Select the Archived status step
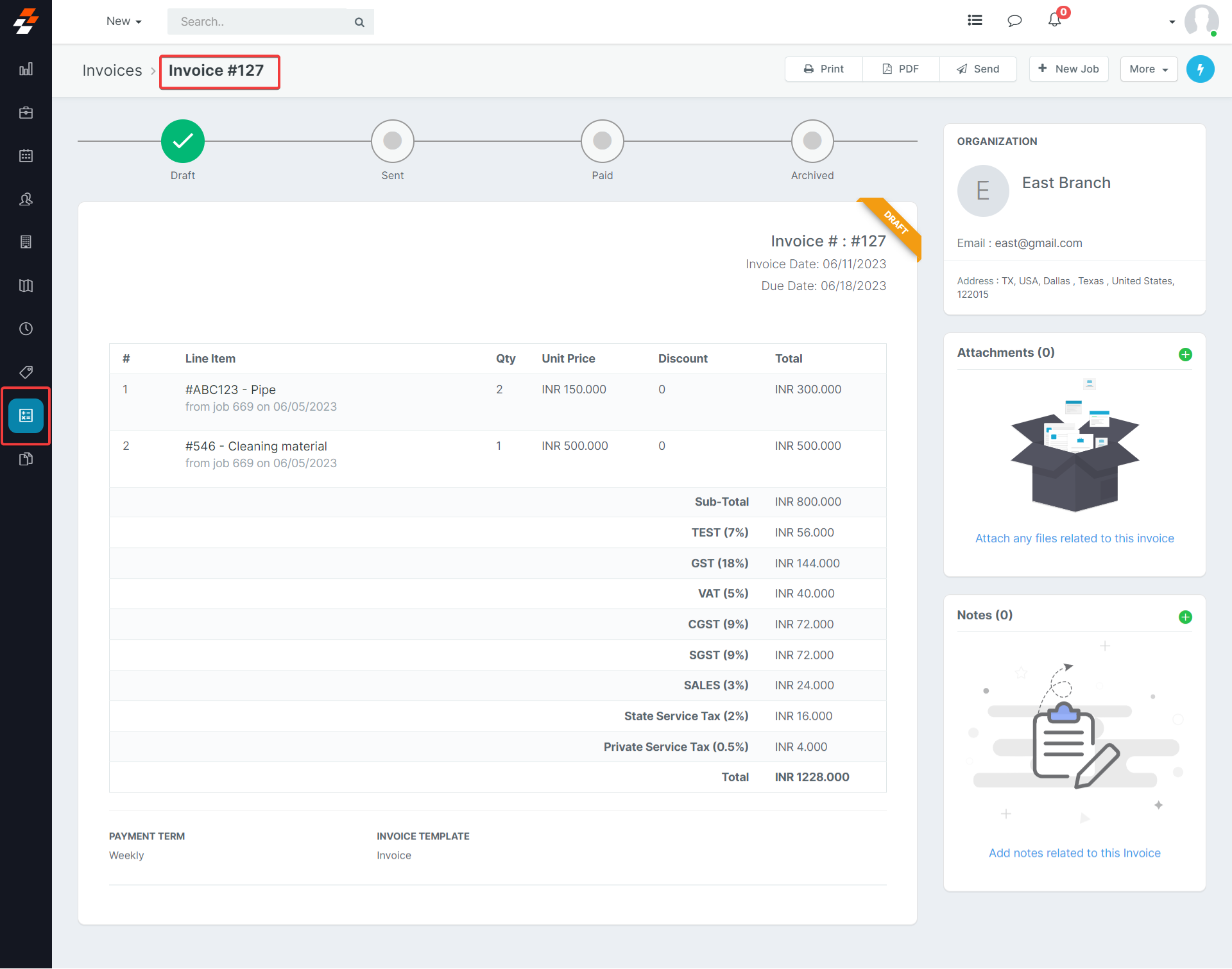Screen dimensions: 1232x969 (812, 141)
